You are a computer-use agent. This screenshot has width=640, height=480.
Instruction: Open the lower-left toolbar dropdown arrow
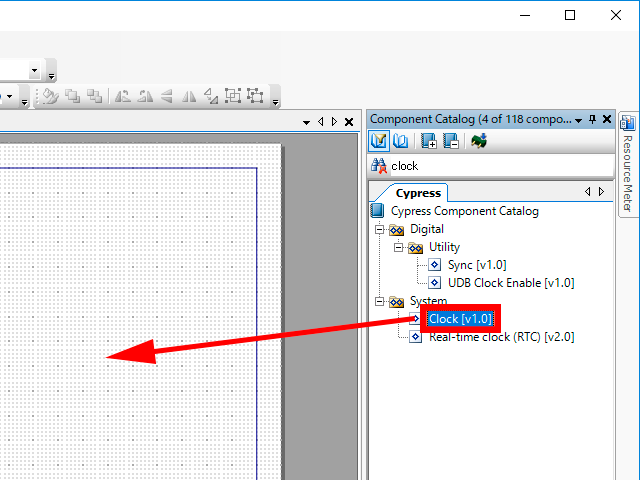point(10,97)
